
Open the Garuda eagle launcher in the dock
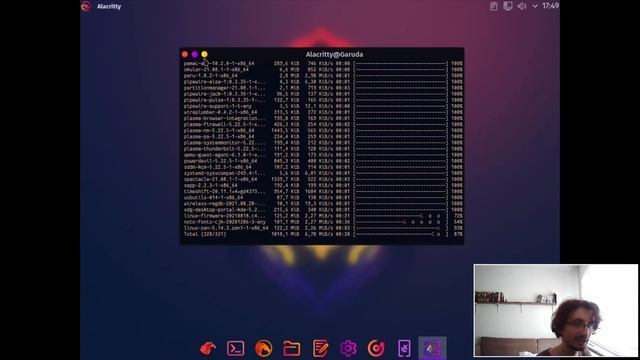[x=208, y=348]
